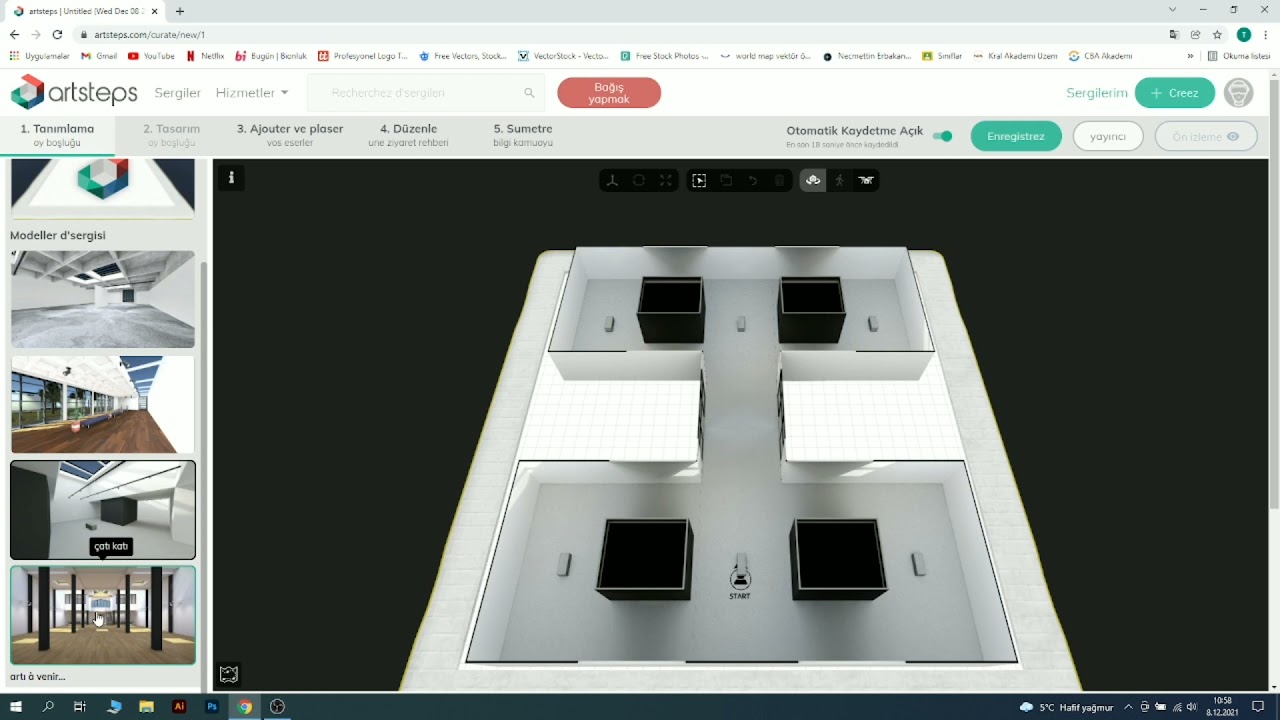The height and width of the screenshot is (720, 1280).
Task: Show hidden system tray icons
Action: pos(1128,707)
